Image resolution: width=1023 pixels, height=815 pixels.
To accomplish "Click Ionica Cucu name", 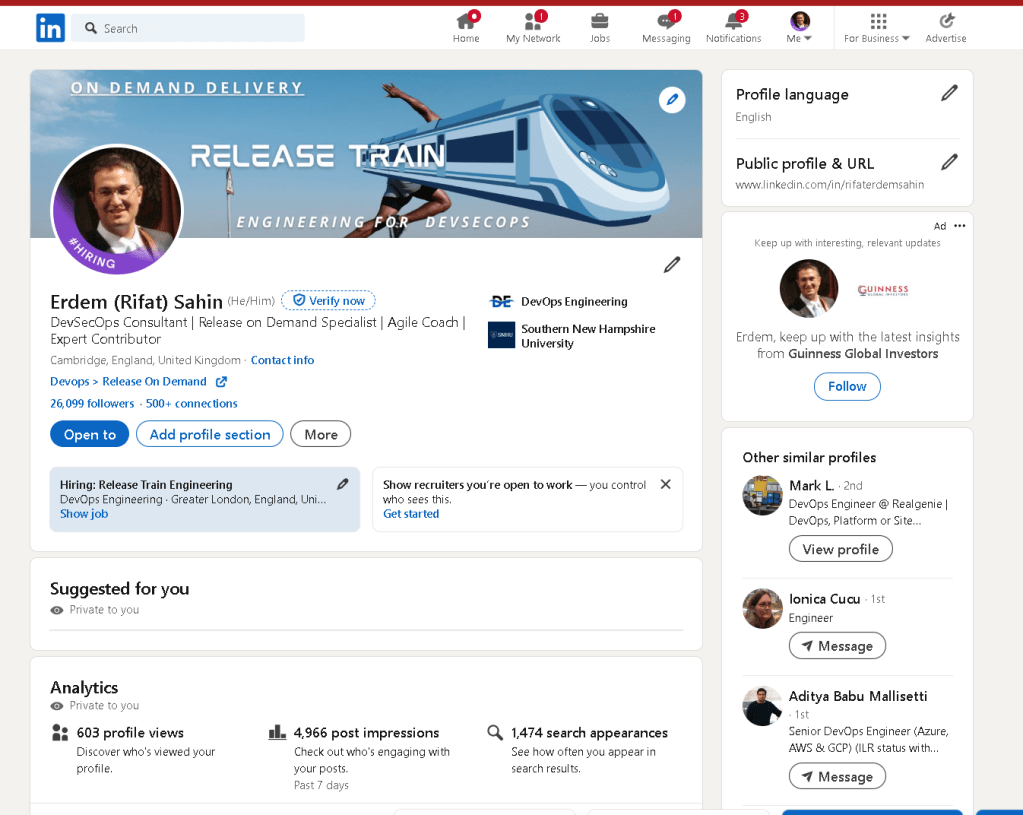I will (824, 599).
